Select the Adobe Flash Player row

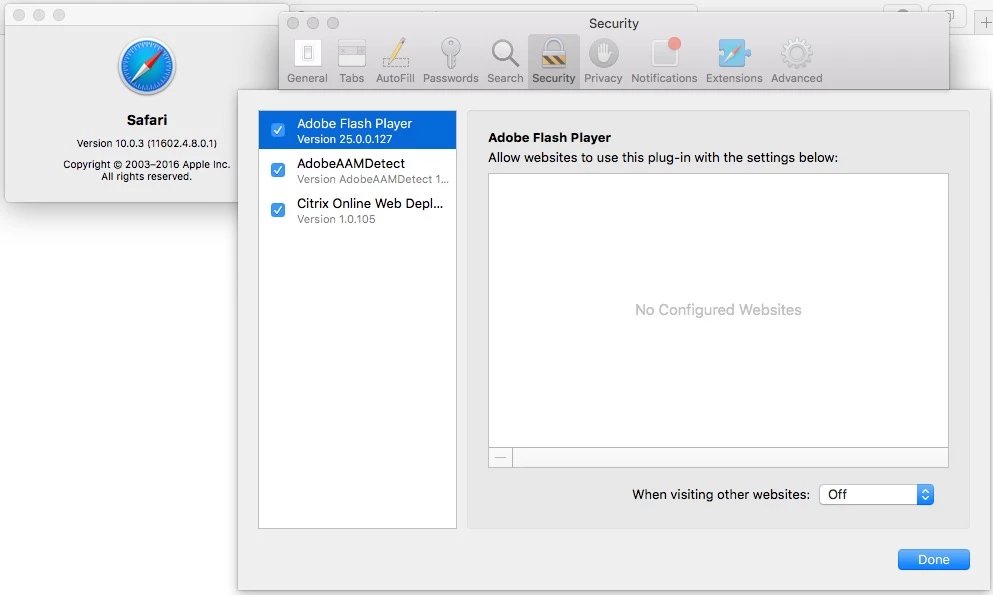pyautogui.click(x=357, y=130)
